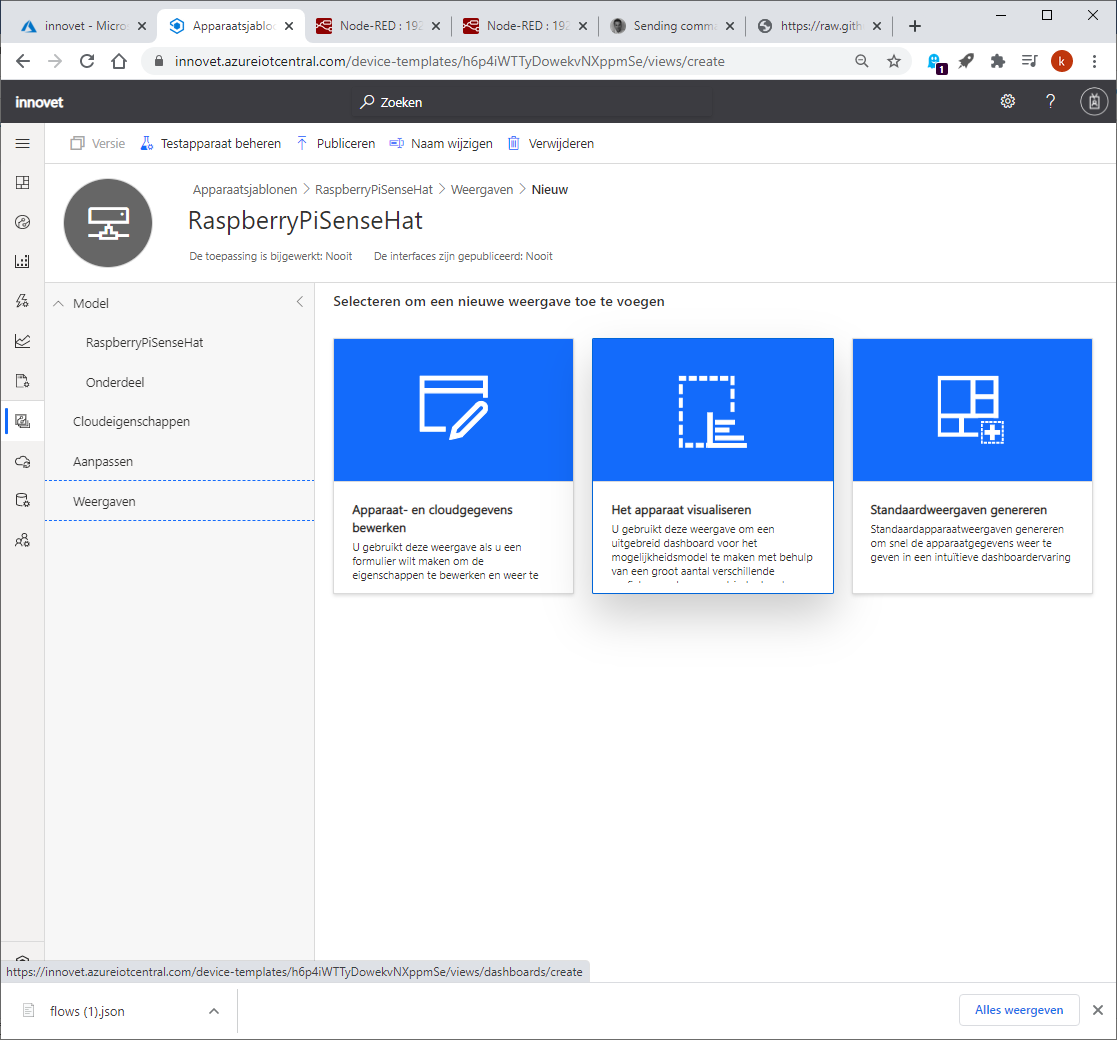
Task: Open the rules lightning icon in sidebar
Action: click(x=22, y=301)
